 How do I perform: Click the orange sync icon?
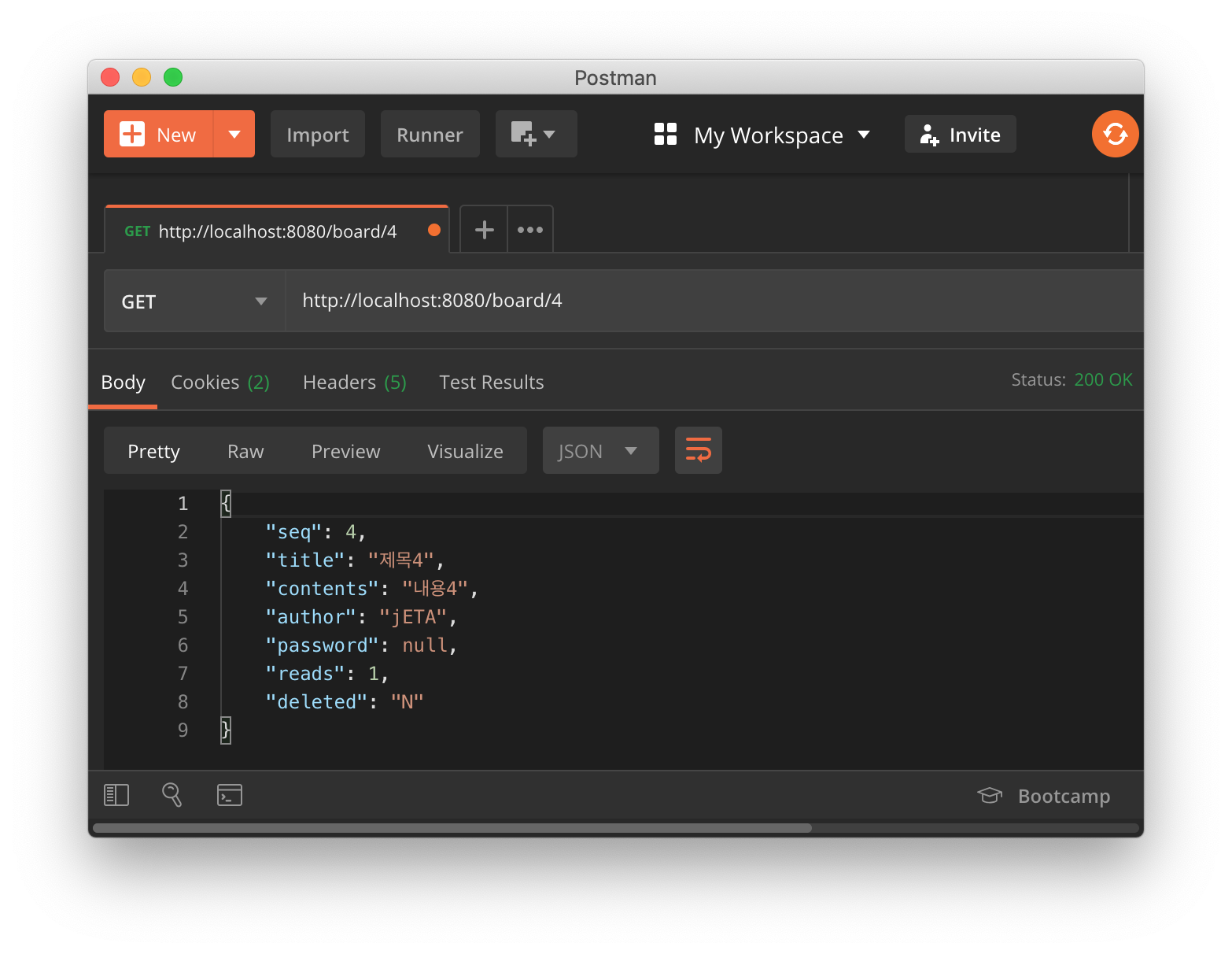click(x=1115, y=134)
